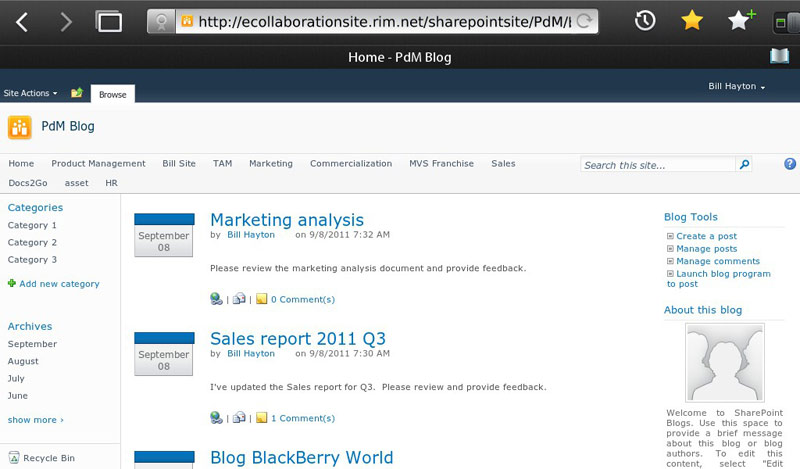Open the Marketing navigation item
The width and height of the screenshot is (800, 469).
click(x=271, y=163)
